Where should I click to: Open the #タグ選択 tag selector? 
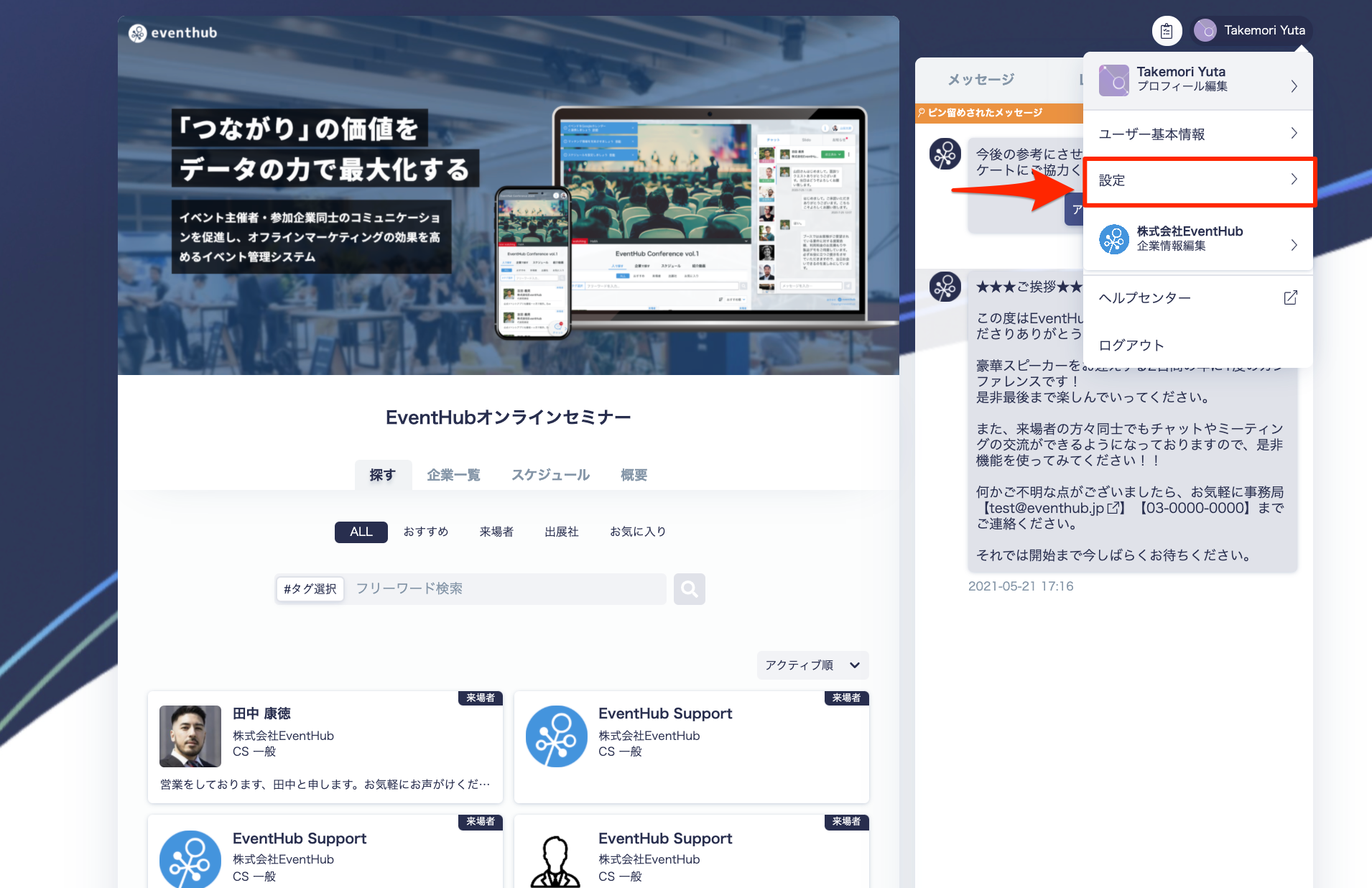point(310,589)
